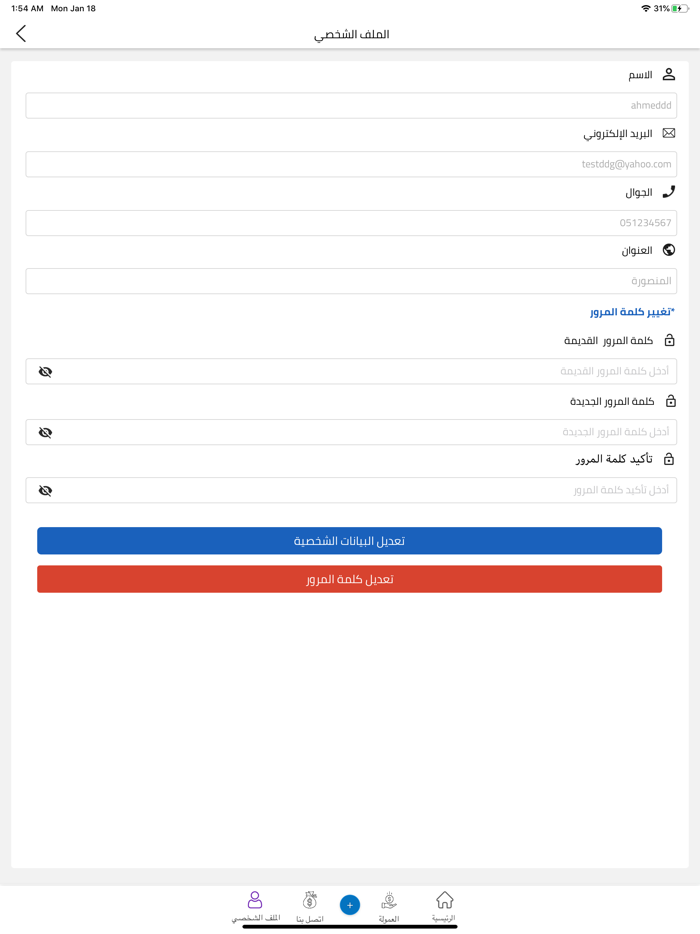
Task: Toggle visibility for تأكيد كلمة المرور field
Action: click(x=45, y=490)
